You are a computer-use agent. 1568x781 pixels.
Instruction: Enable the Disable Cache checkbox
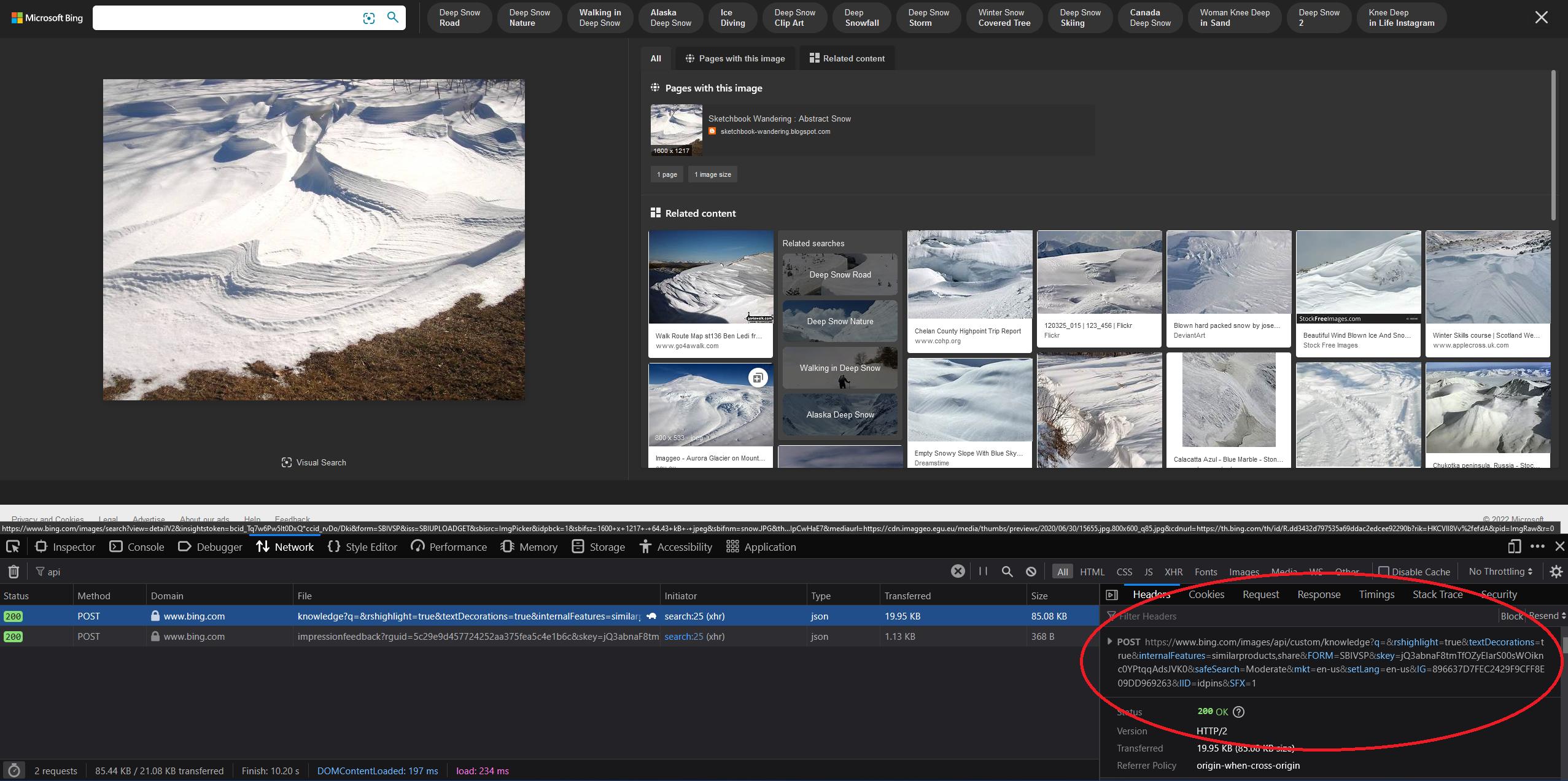[1384, 572]
